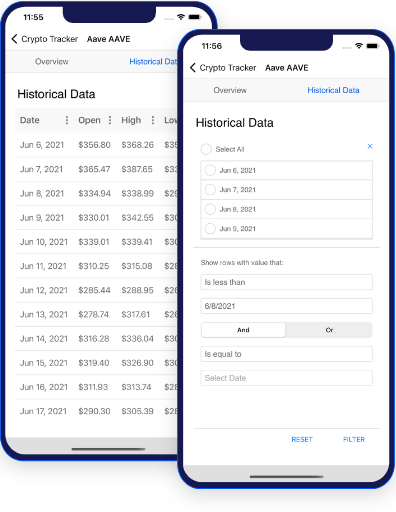The height and width of the screenshot is (512, 396).
Task: Open High column options menu dots
Action: click(x=153, y=120)
